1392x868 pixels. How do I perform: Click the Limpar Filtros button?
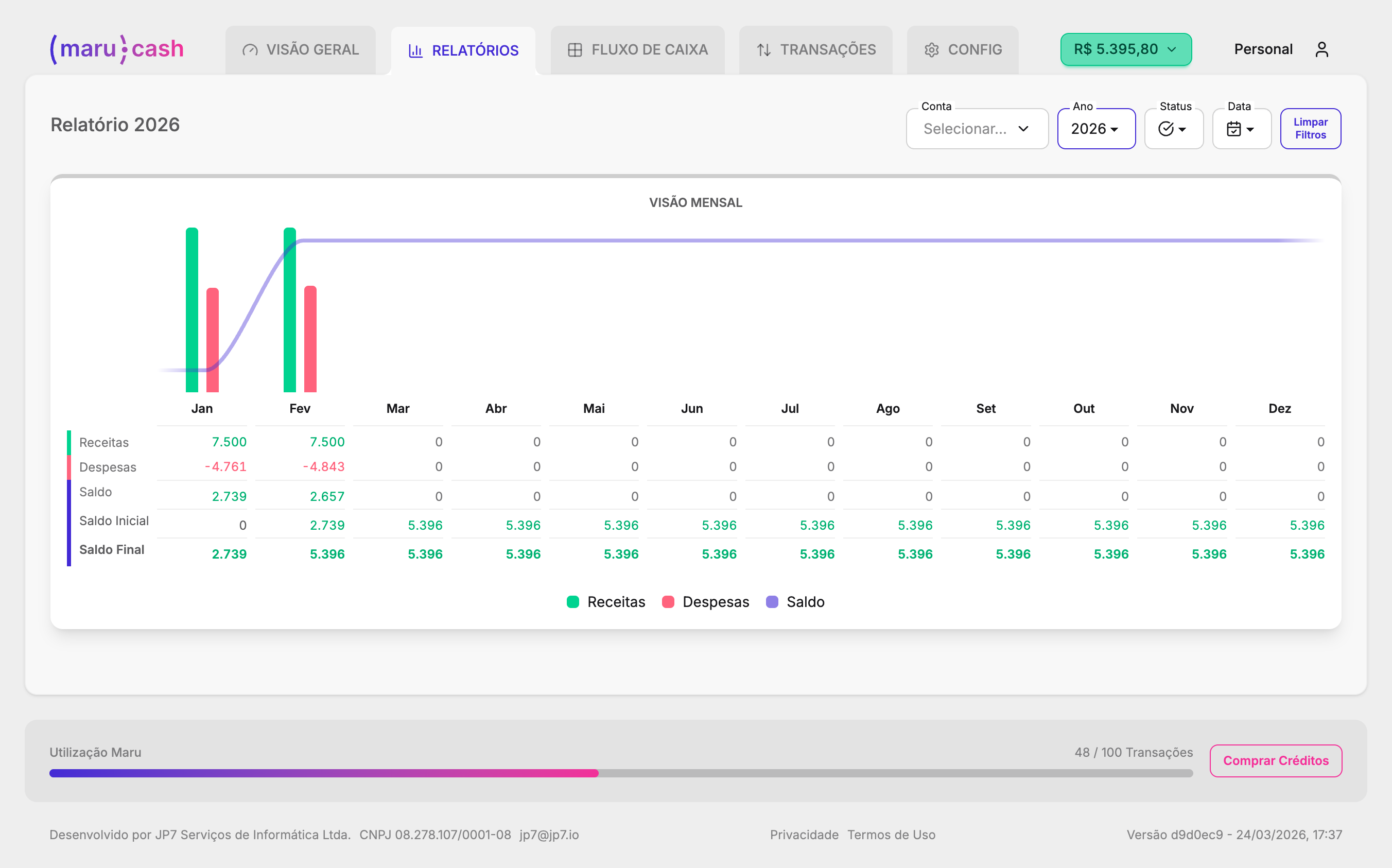click(1311, 129)
